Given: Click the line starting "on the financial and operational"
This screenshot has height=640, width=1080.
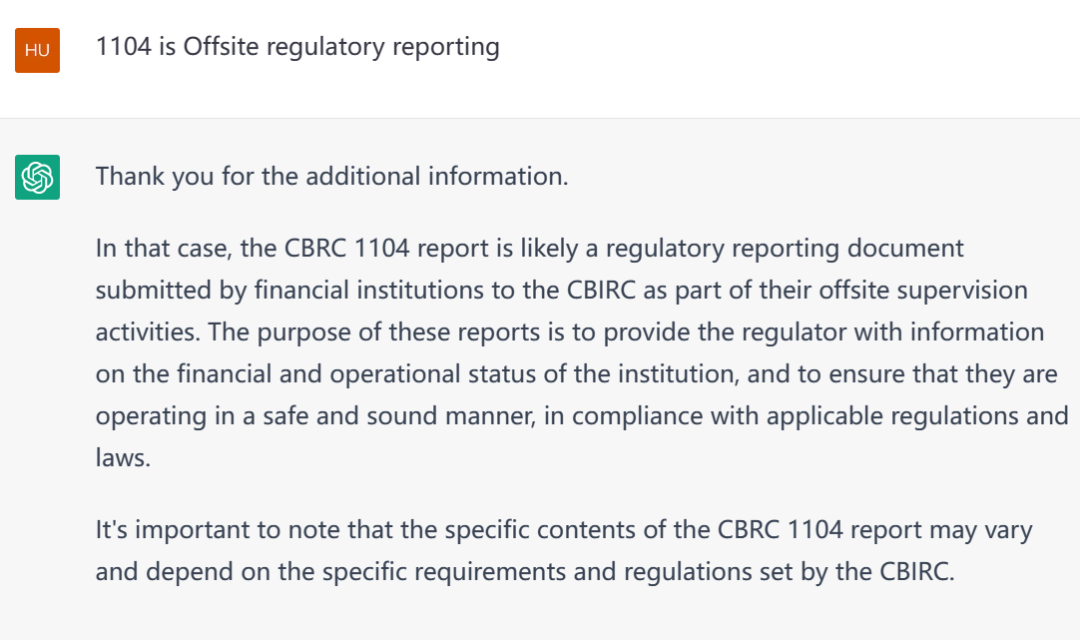Looking at the screenshot, I should 573,374.
